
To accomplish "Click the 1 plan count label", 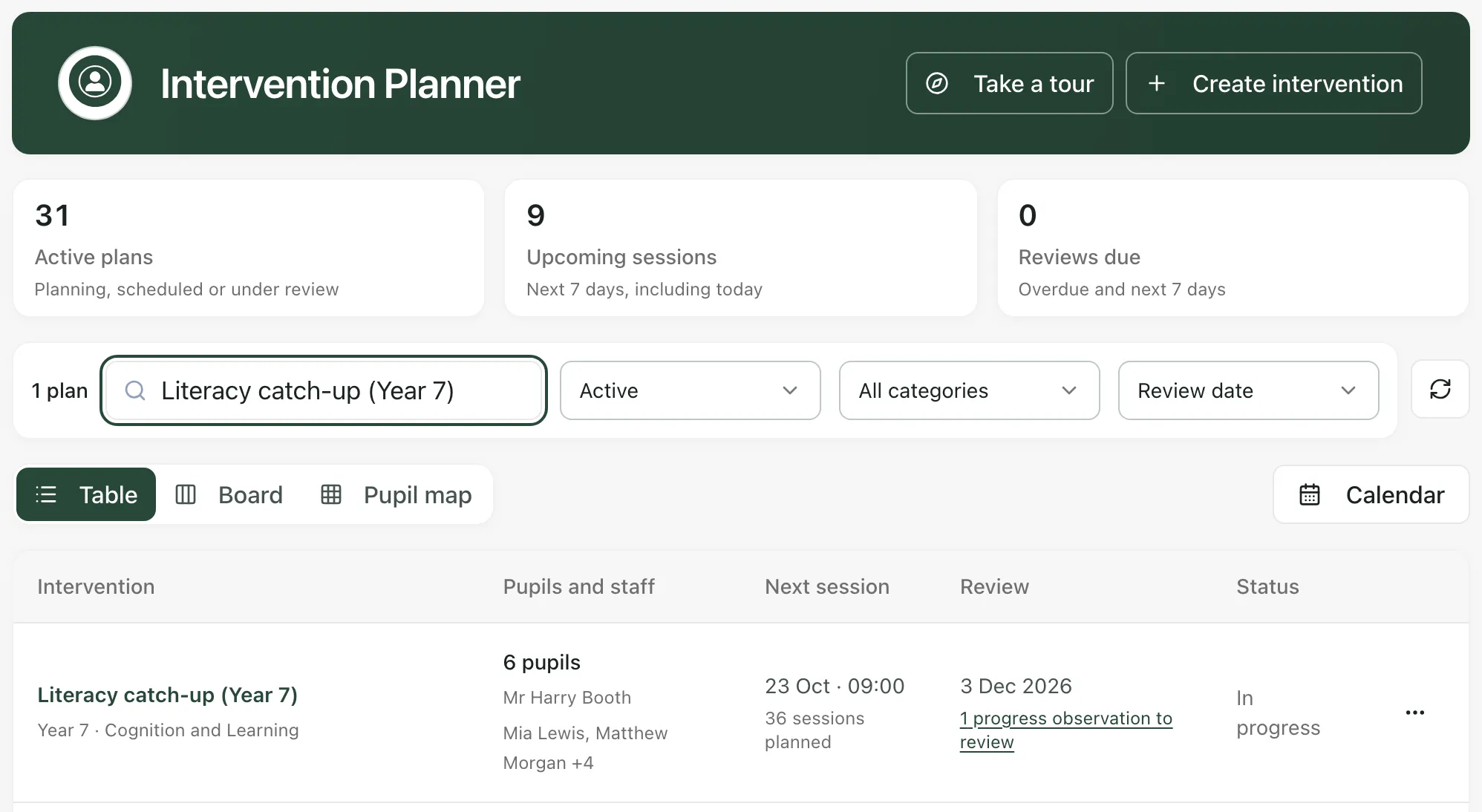I will point(59,390).
